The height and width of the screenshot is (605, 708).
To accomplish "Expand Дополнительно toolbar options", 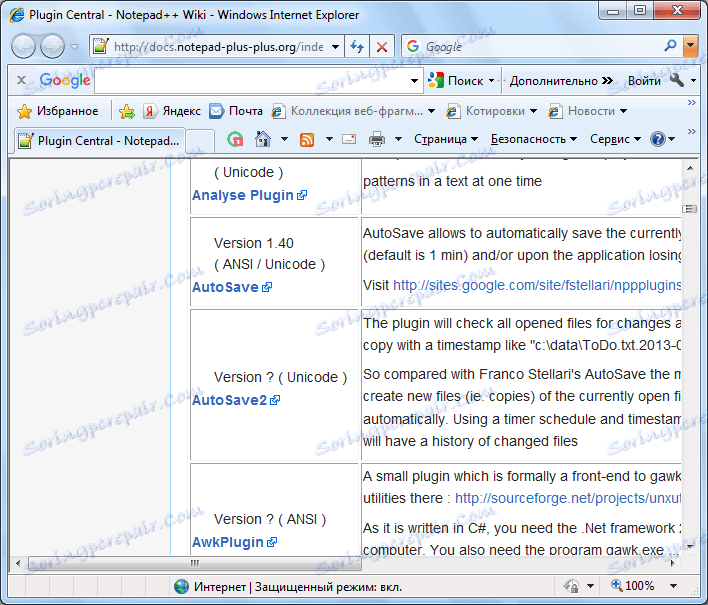I will pyautogui.click(x=561, y=81).
